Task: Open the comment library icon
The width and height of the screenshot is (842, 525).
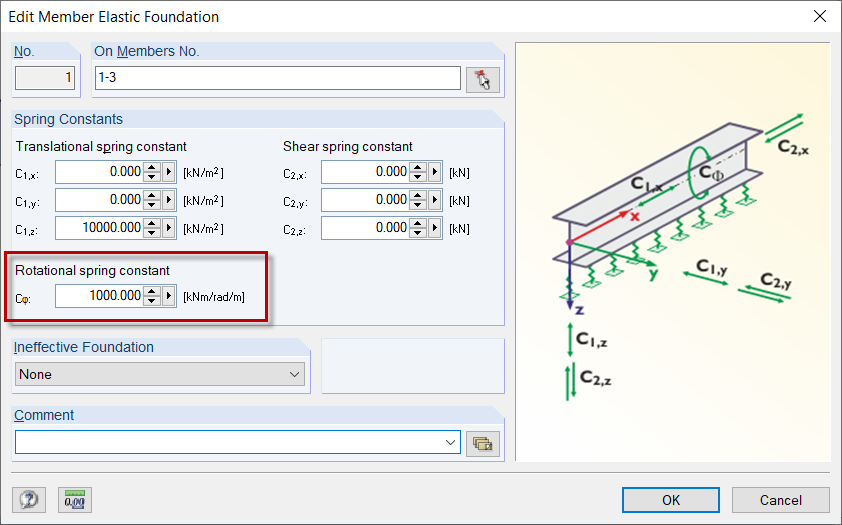Action: point(483,443)
